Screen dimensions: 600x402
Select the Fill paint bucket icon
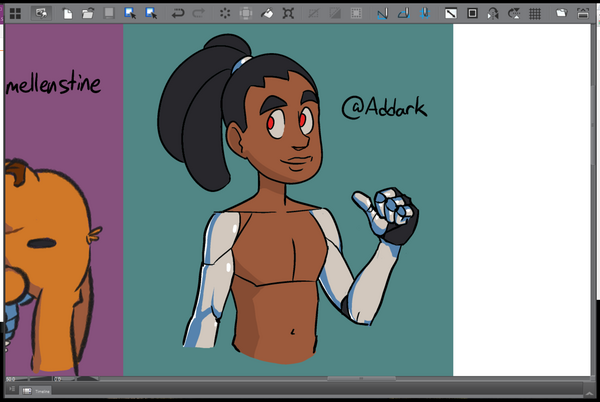[267, 14]
